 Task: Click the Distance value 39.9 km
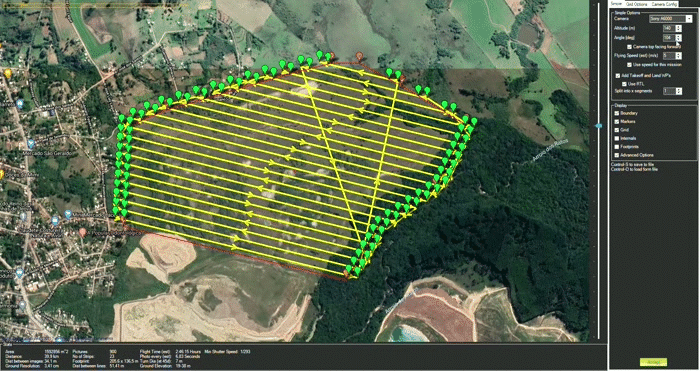[x=52, y=356]
